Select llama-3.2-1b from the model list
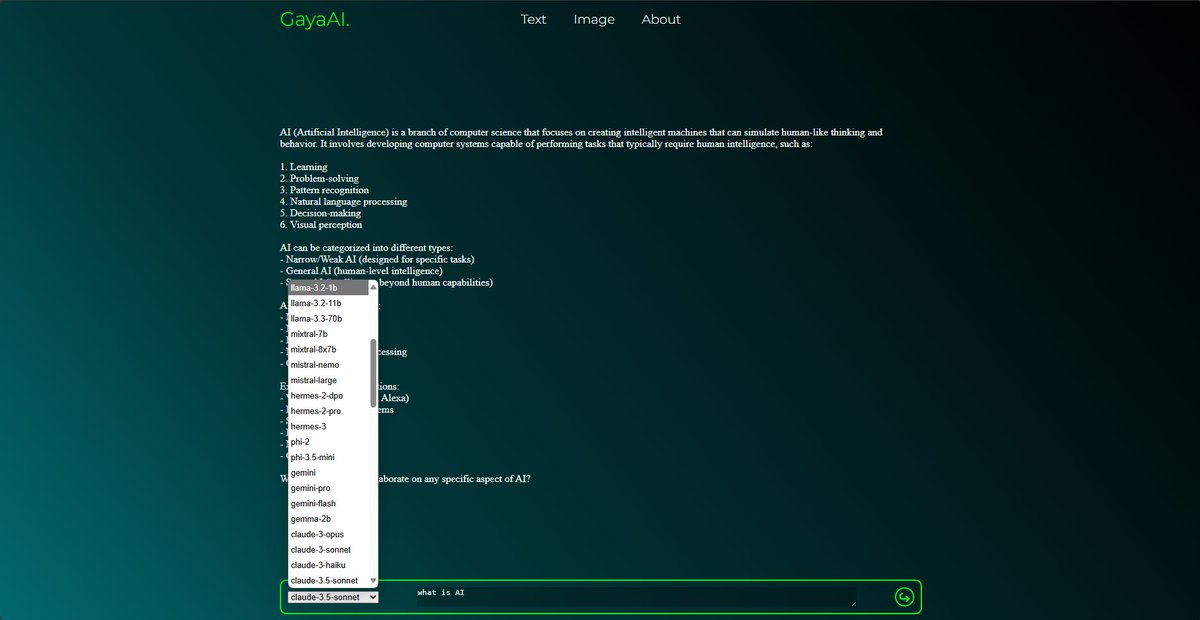Screen dimensions: 1200x620 click(328, 287)
